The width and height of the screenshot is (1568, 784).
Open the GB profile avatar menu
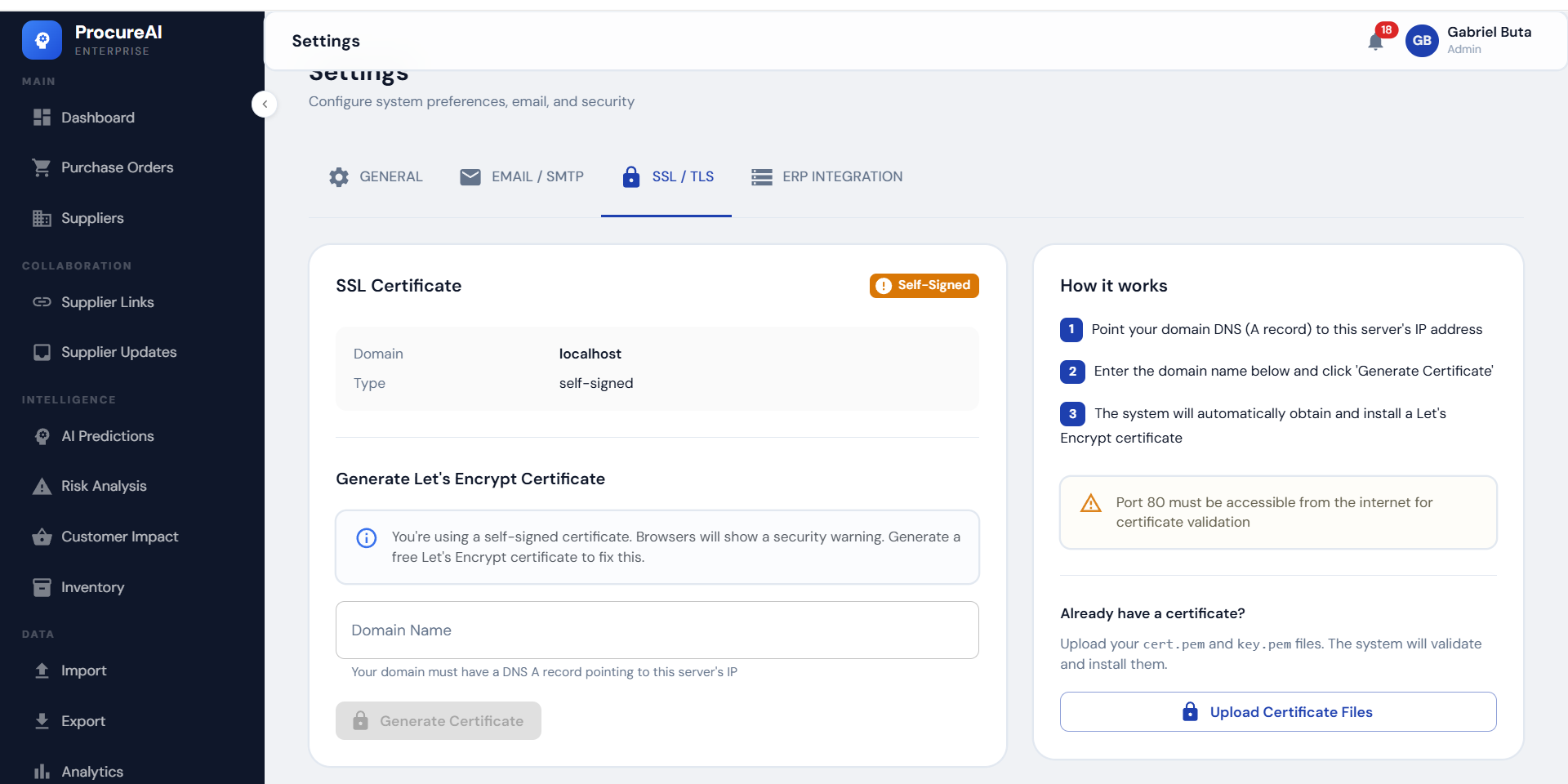[1422, 40]
